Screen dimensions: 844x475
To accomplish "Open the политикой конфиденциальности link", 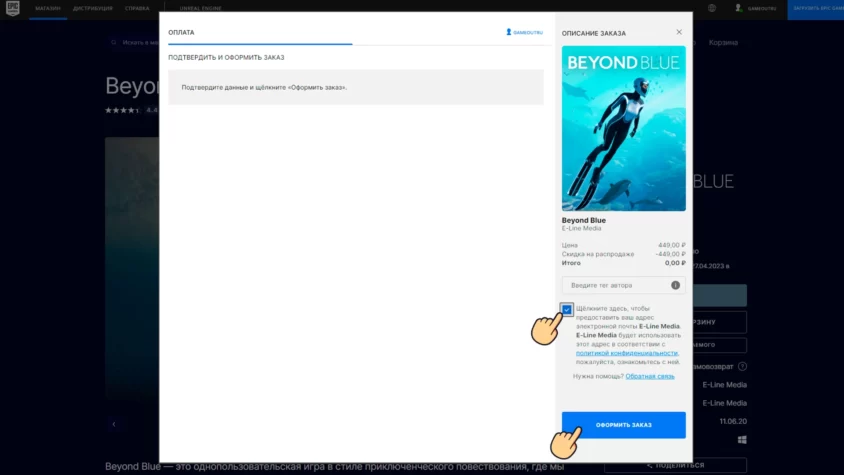I will (627, 353).
